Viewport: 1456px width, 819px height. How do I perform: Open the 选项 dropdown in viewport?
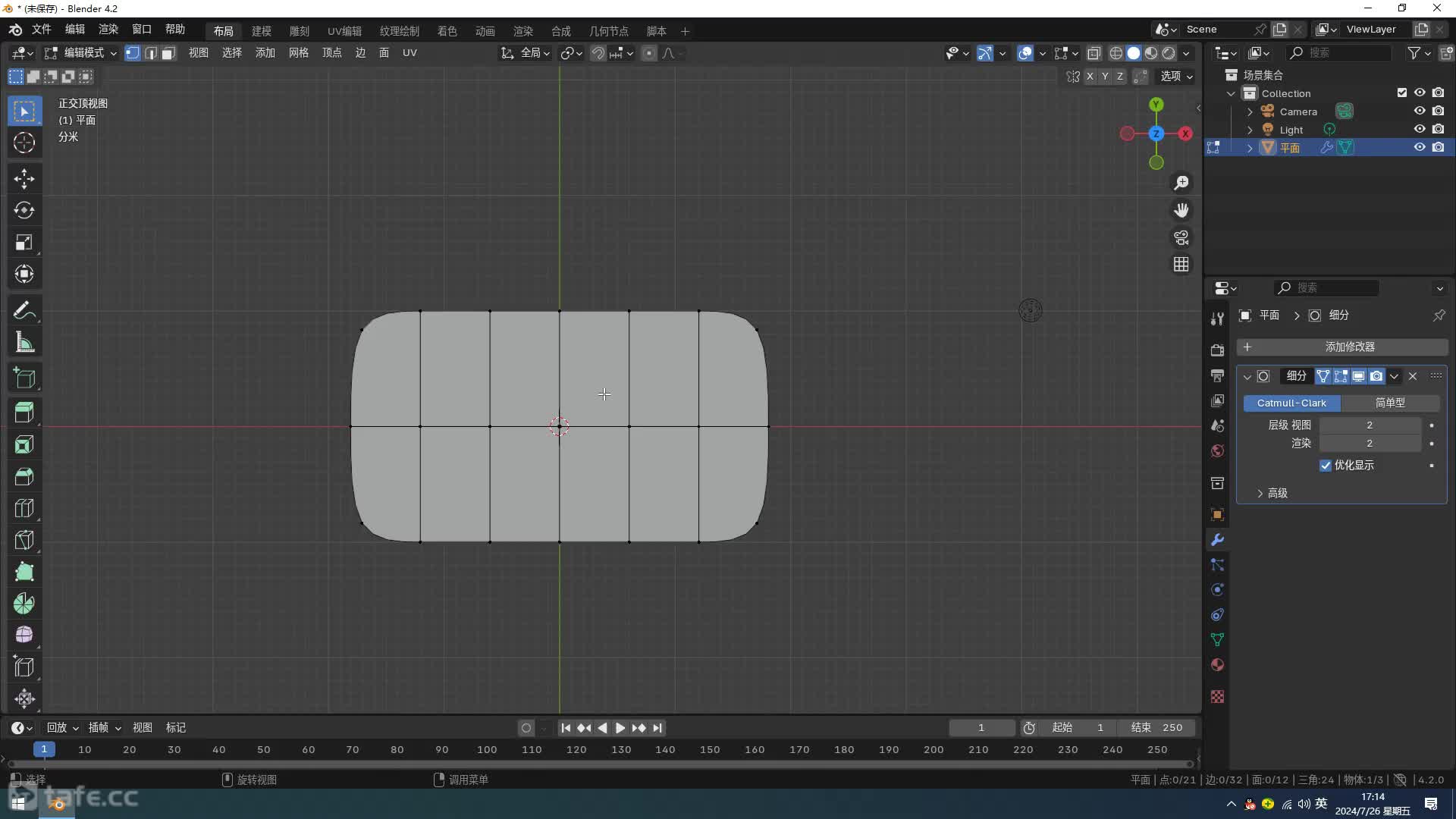point(1177,76)
